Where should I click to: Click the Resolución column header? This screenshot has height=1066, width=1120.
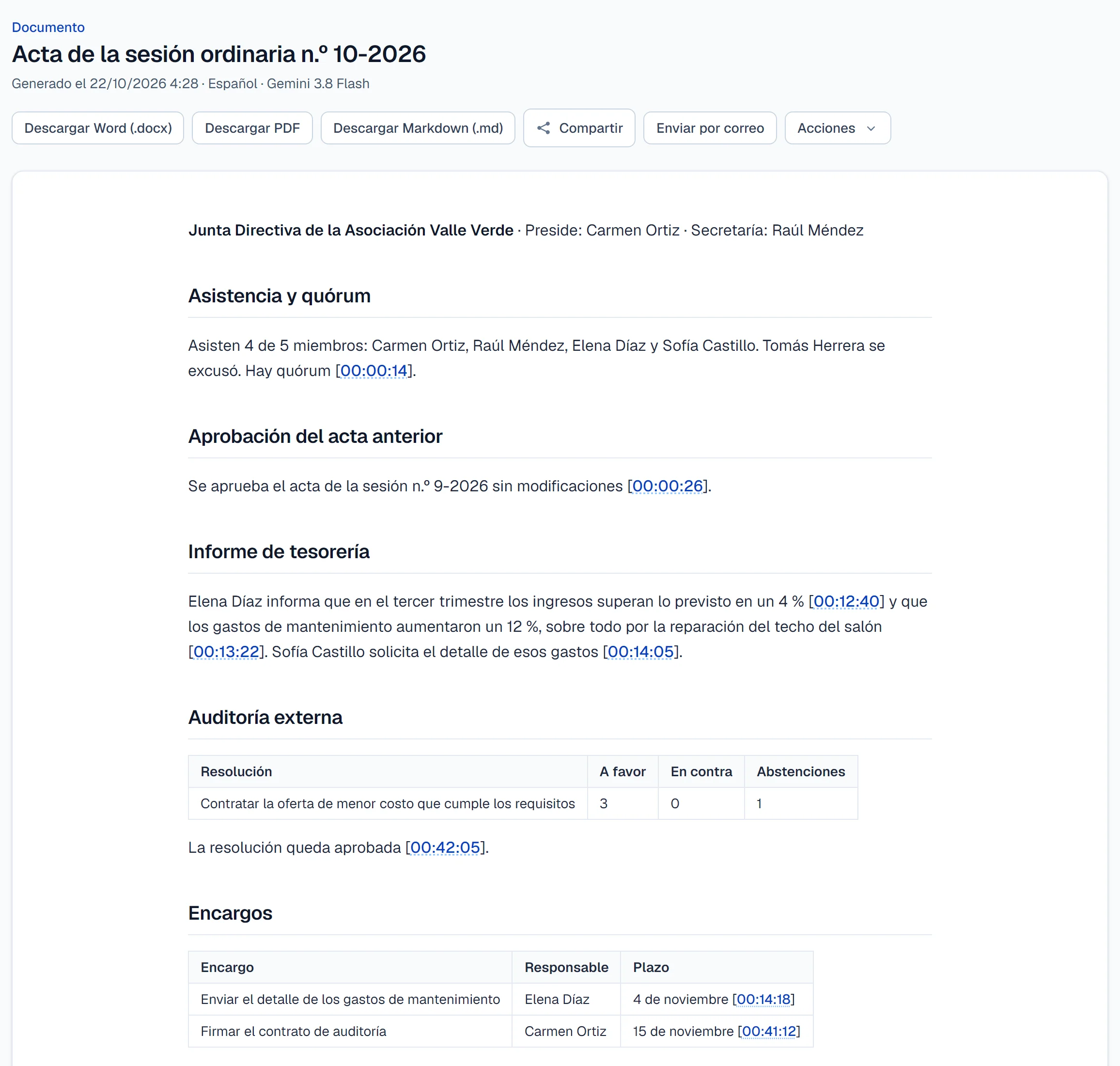click(388, 772)
